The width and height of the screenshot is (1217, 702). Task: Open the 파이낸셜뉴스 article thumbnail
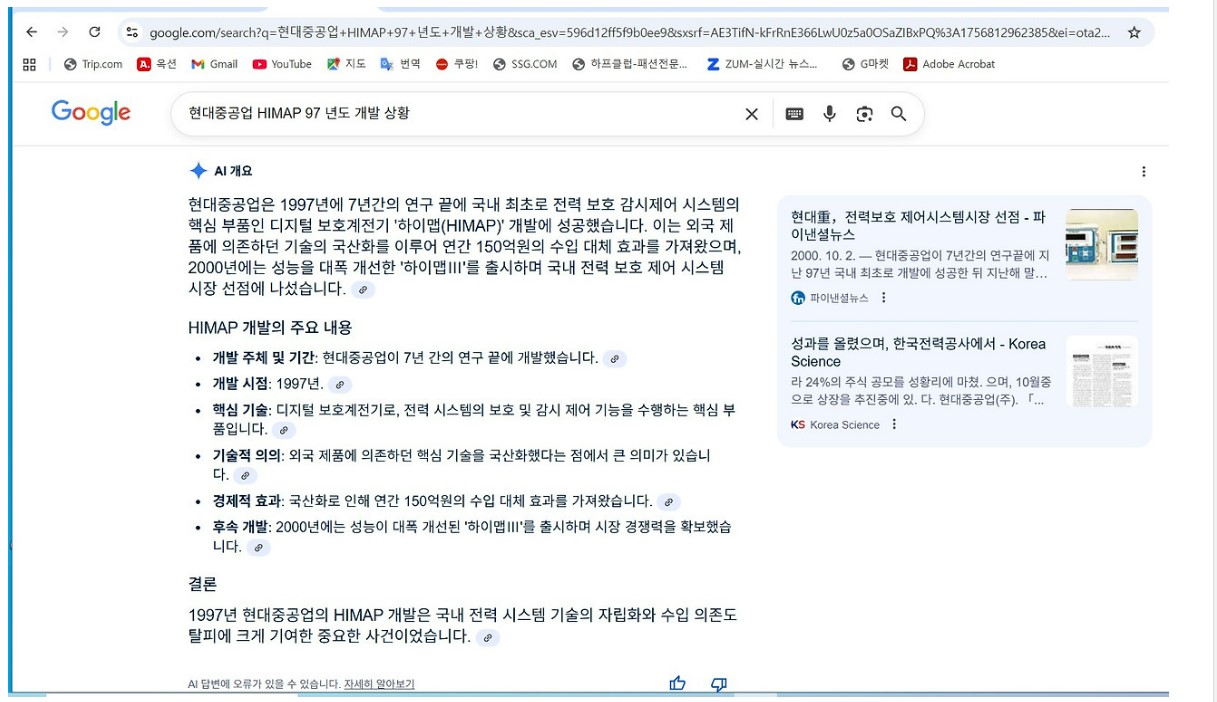(x=1101, y=244)
